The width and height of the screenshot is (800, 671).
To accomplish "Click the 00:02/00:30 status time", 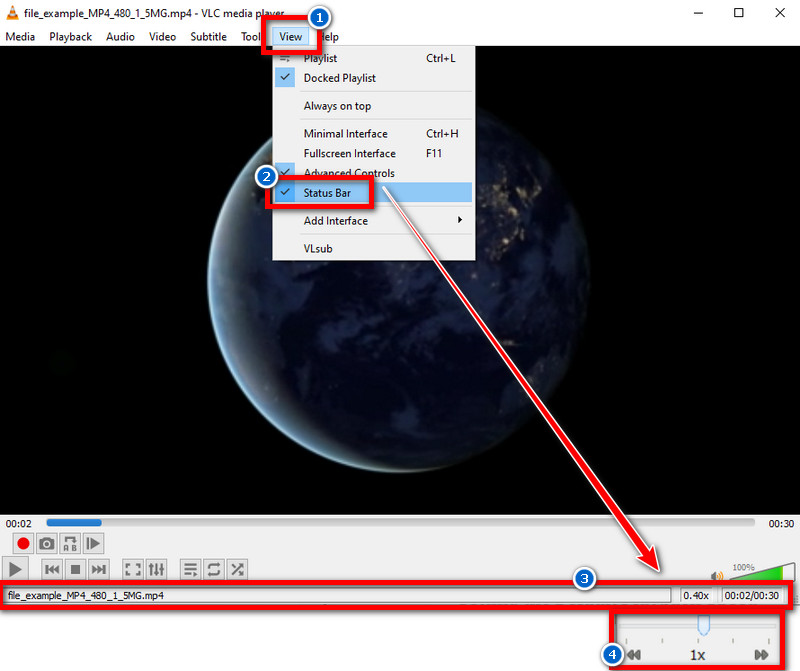I will [x=752, y=595].
